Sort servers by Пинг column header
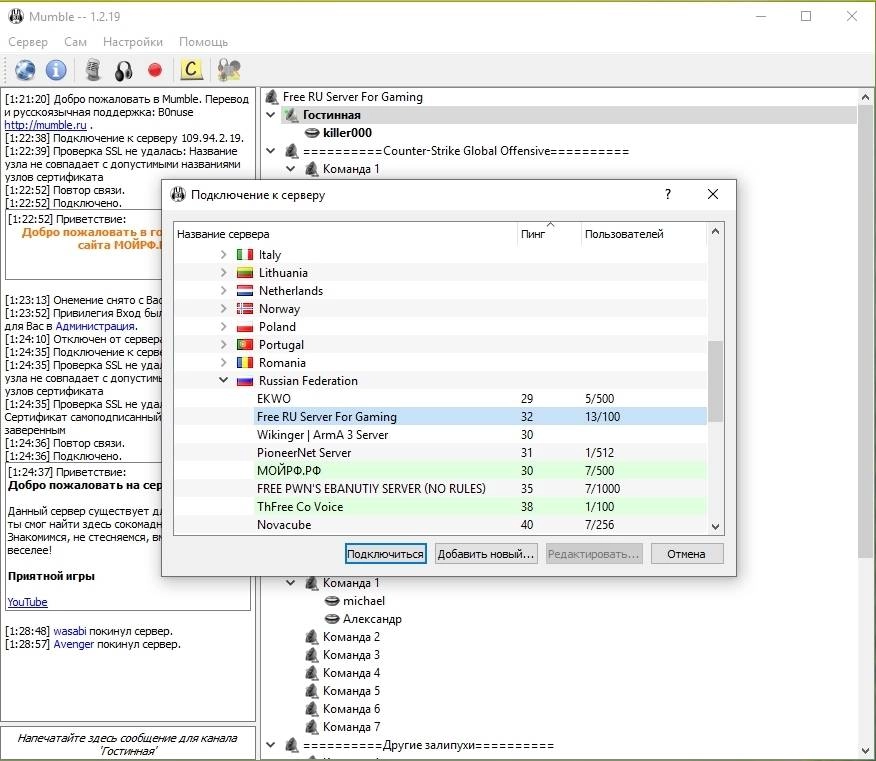The image size is (876, 761). tap(549, 234)
